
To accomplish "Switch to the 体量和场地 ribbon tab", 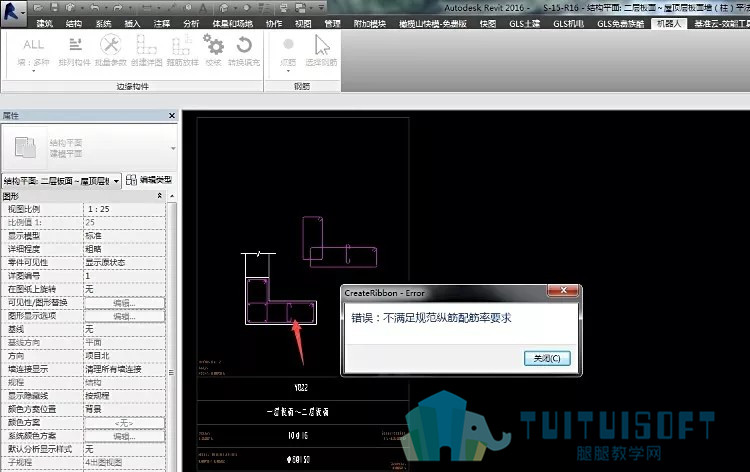I will pyautogui.click(x=232, y=23).
